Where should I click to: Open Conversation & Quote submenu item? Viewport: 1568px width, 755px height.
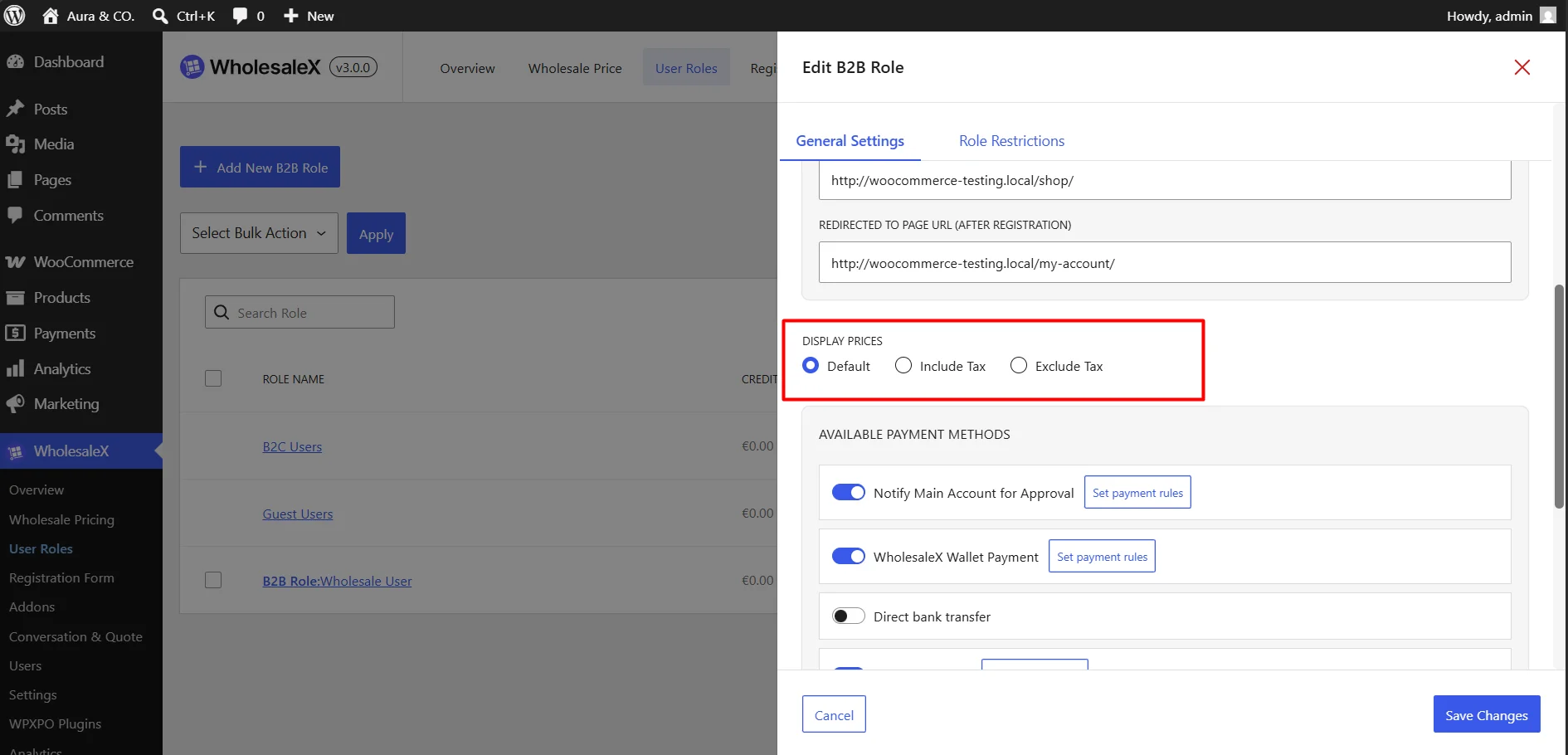point(75,637)
